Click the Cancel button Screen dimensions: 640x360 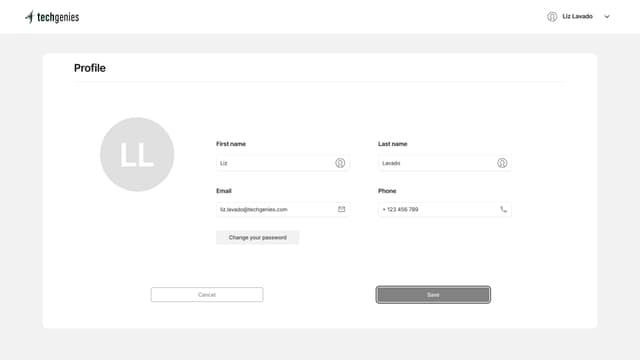[207, 295]
